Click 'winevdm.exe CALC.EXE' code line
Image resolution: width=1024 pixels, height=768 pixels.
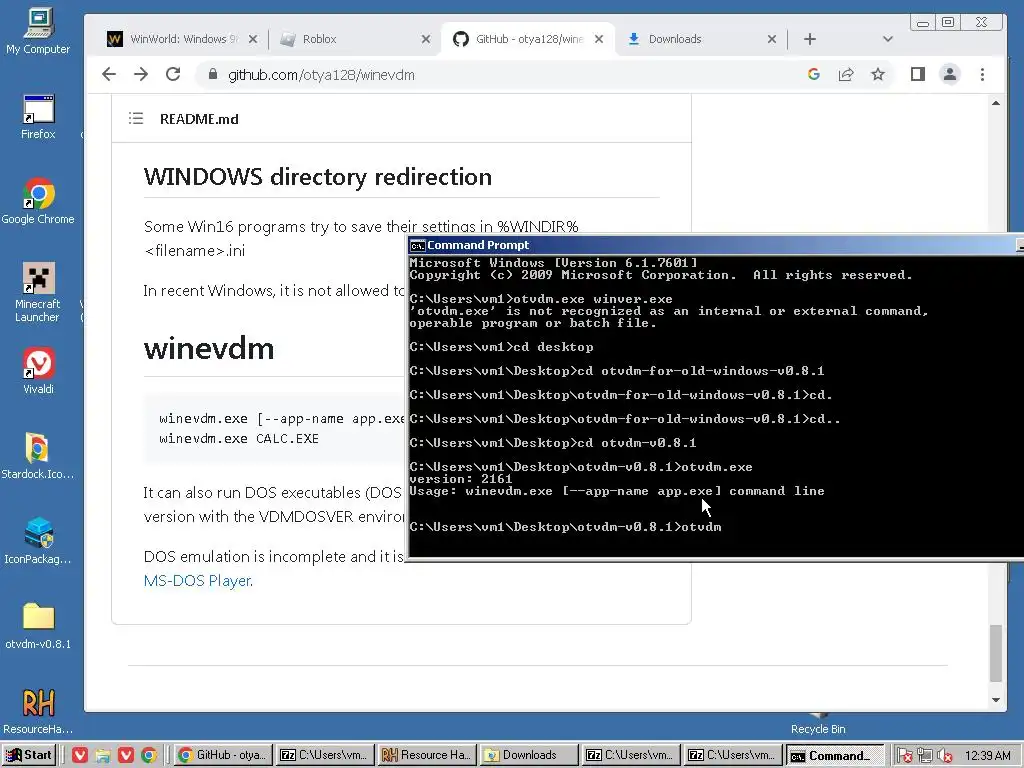pos(238,439)
